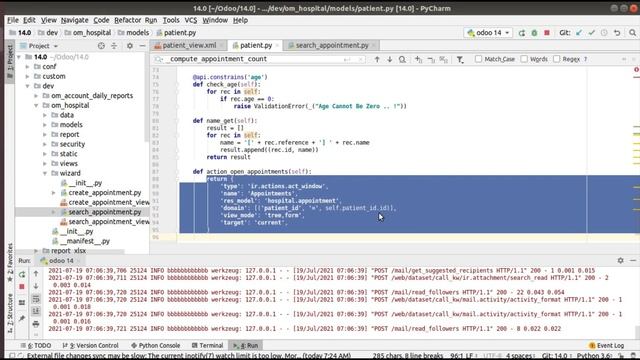Click Find in file search icon
This screenshot has height=360, width=640.
[x=402, y=60]
